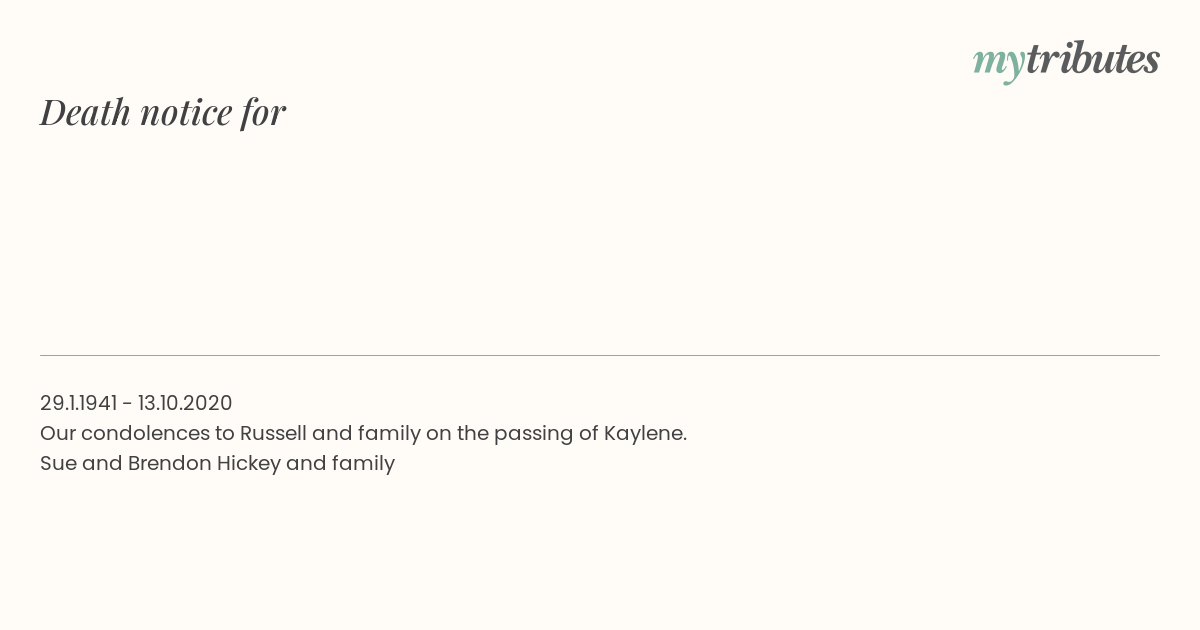This screenshot has height=630, width=1200.
Task: Click the mytributes logo
Action: coord(1066,60)
